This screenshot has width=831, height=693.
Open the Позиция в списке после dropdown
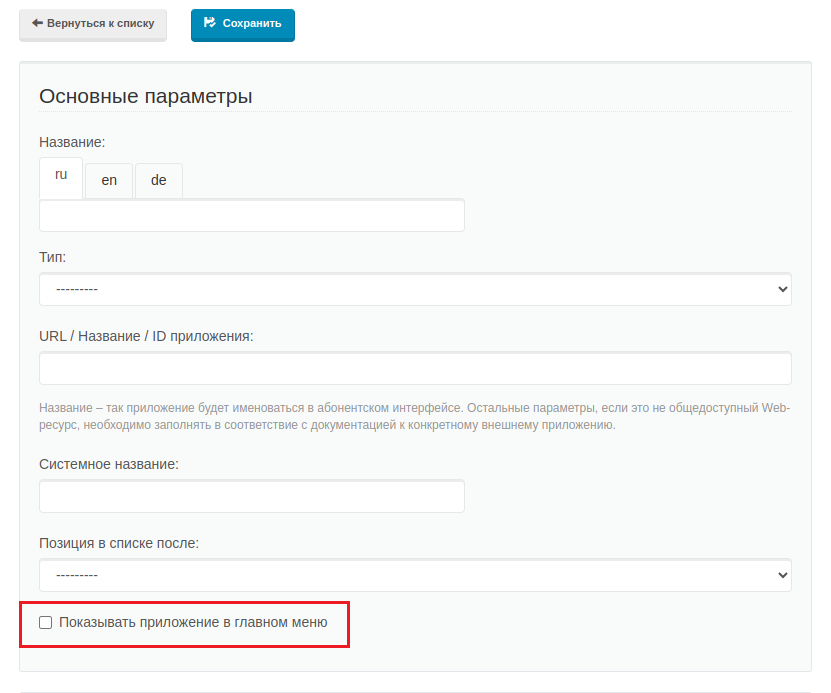tap(415, 575)
